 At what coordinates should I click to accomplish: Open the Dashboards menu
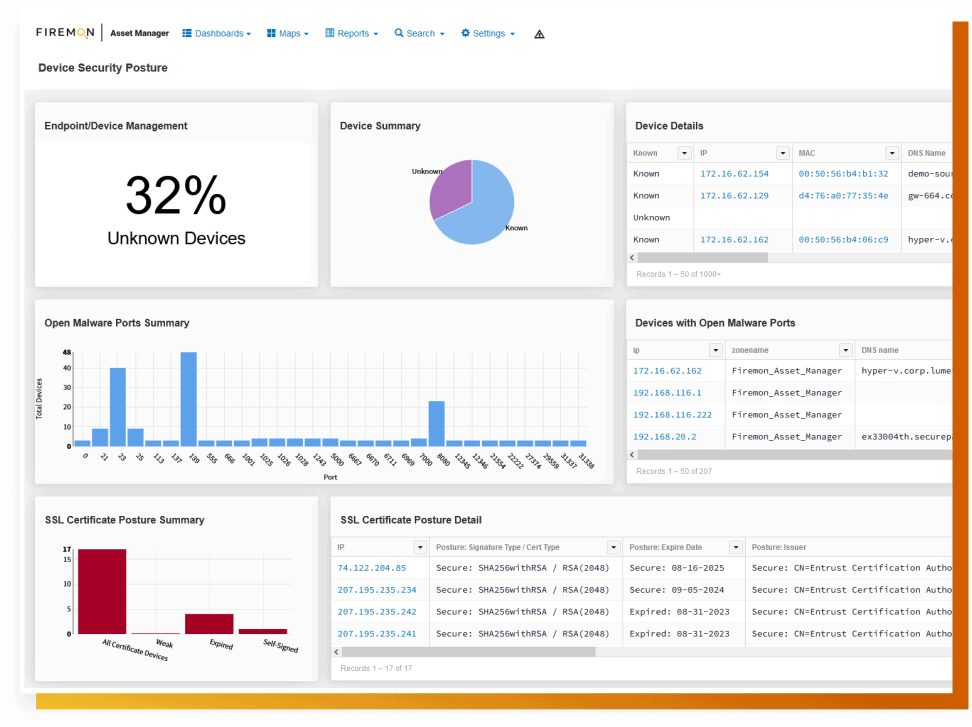tap(216, 34)
